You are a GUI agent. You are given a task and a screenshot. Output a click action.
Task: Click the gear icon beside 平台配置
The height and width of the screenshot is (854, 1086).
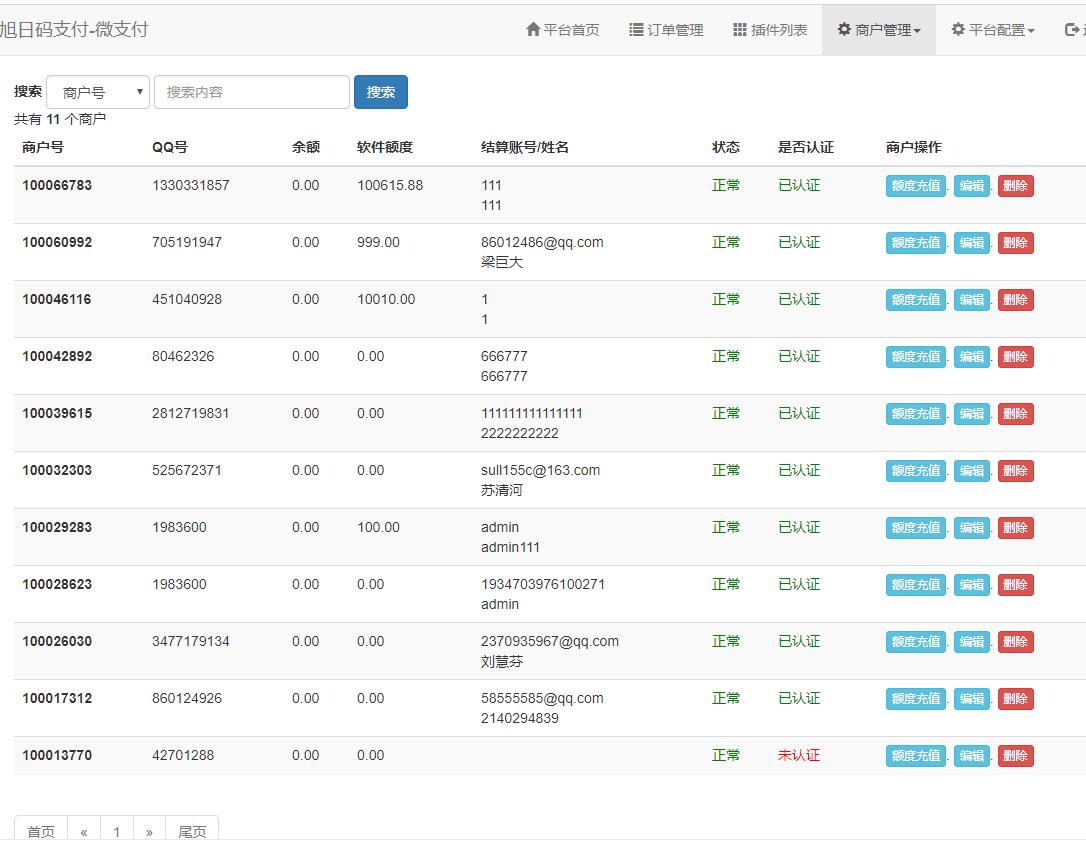point(958,30)
